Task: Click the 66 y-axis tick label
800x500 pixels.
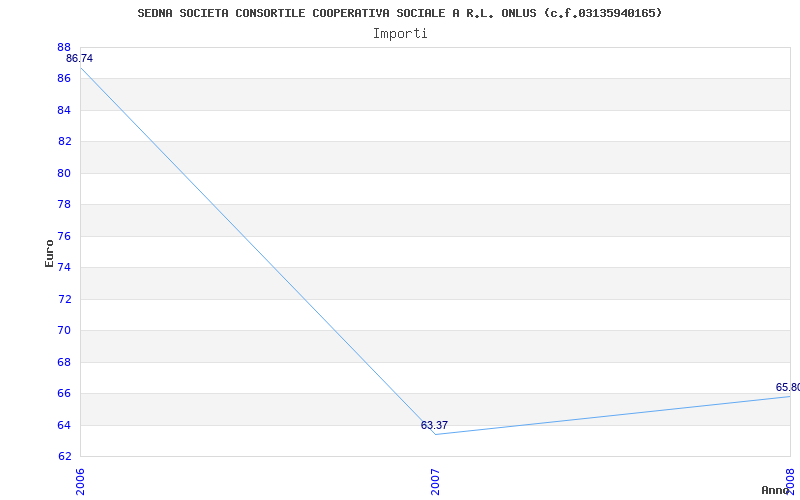Action: tap(64, 393)
